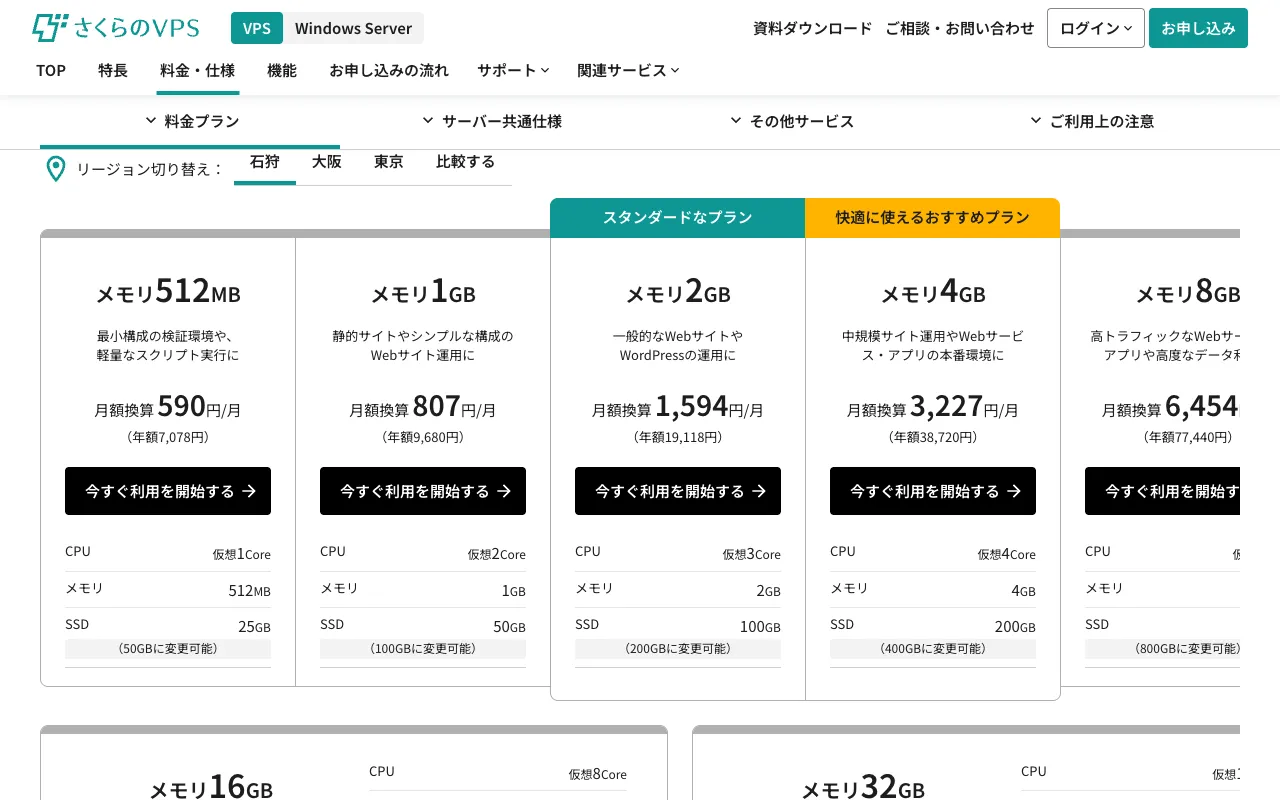Open the ログイン dropdown

1096,28
